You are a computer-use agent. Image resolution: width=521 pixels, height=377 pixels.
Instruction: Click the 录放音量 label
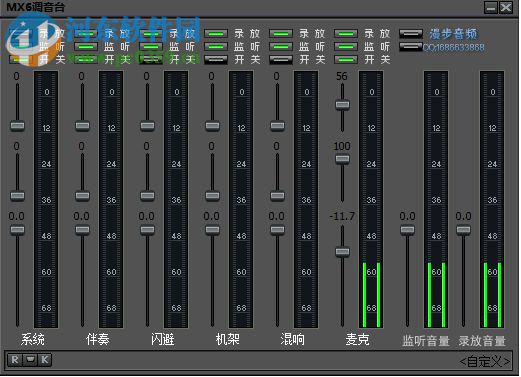pos(482,341)
